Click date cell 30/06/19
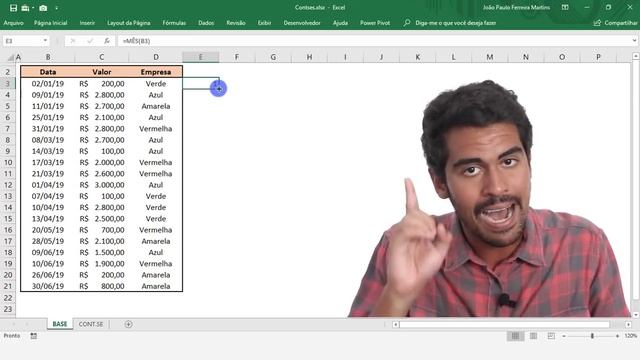The height and width of the screenshot is (360, 640). point(48,286)
